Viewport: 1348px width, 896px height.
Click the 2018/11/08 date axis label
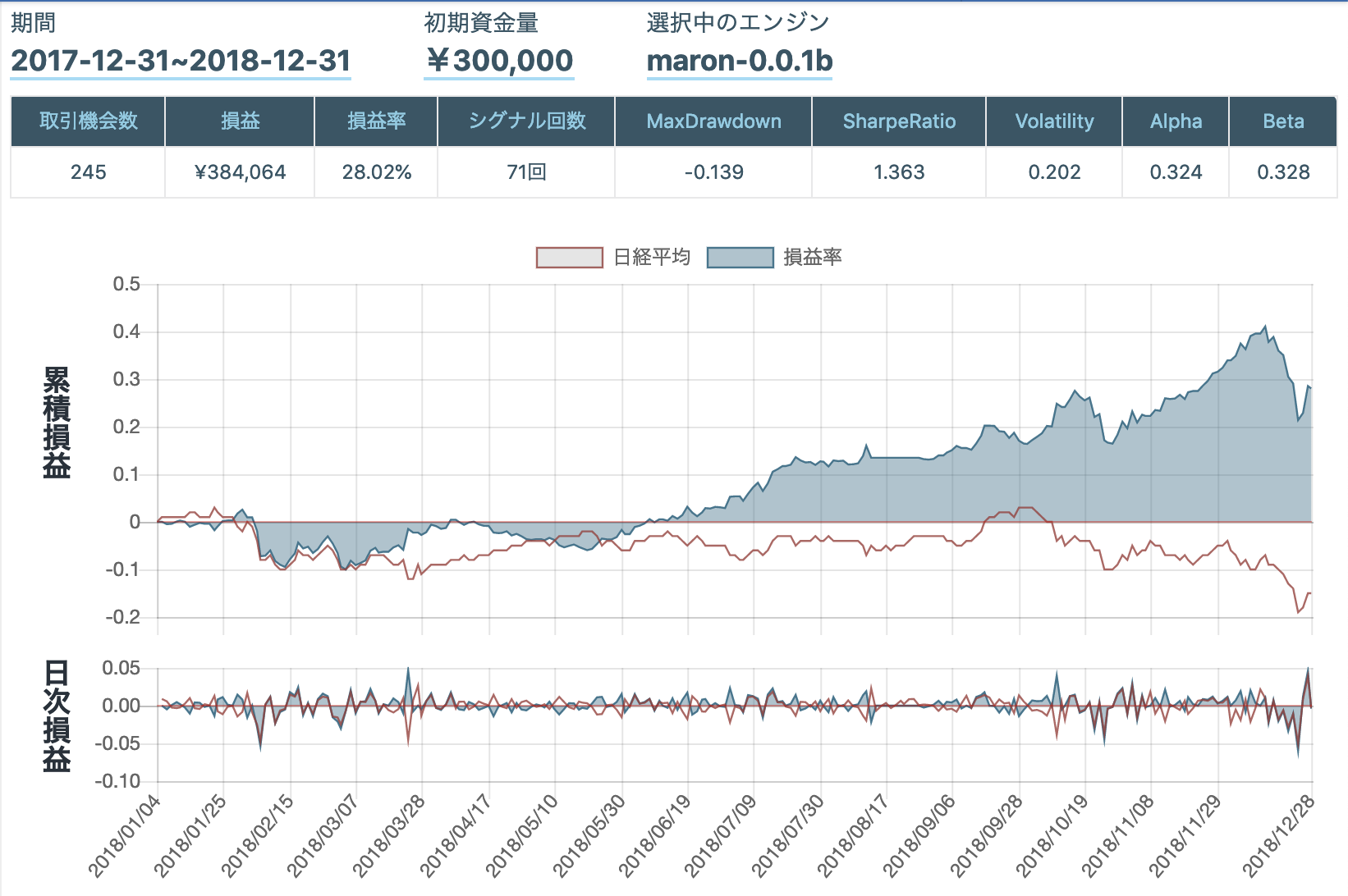pyautogui.click(x=1118, y=835)
